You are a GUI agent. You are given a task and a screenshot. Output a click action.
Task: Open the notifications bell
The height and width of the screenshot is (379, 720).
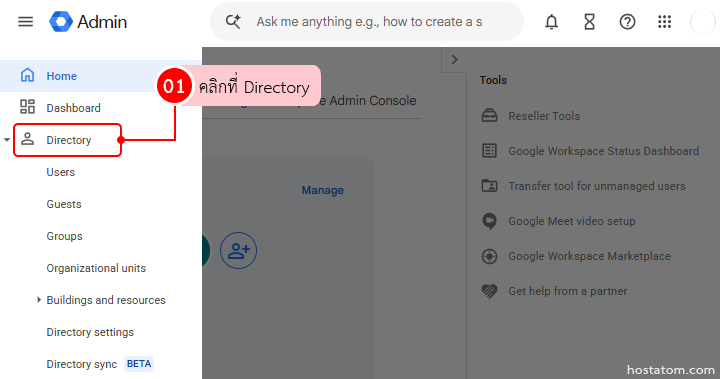coord(551,22)
